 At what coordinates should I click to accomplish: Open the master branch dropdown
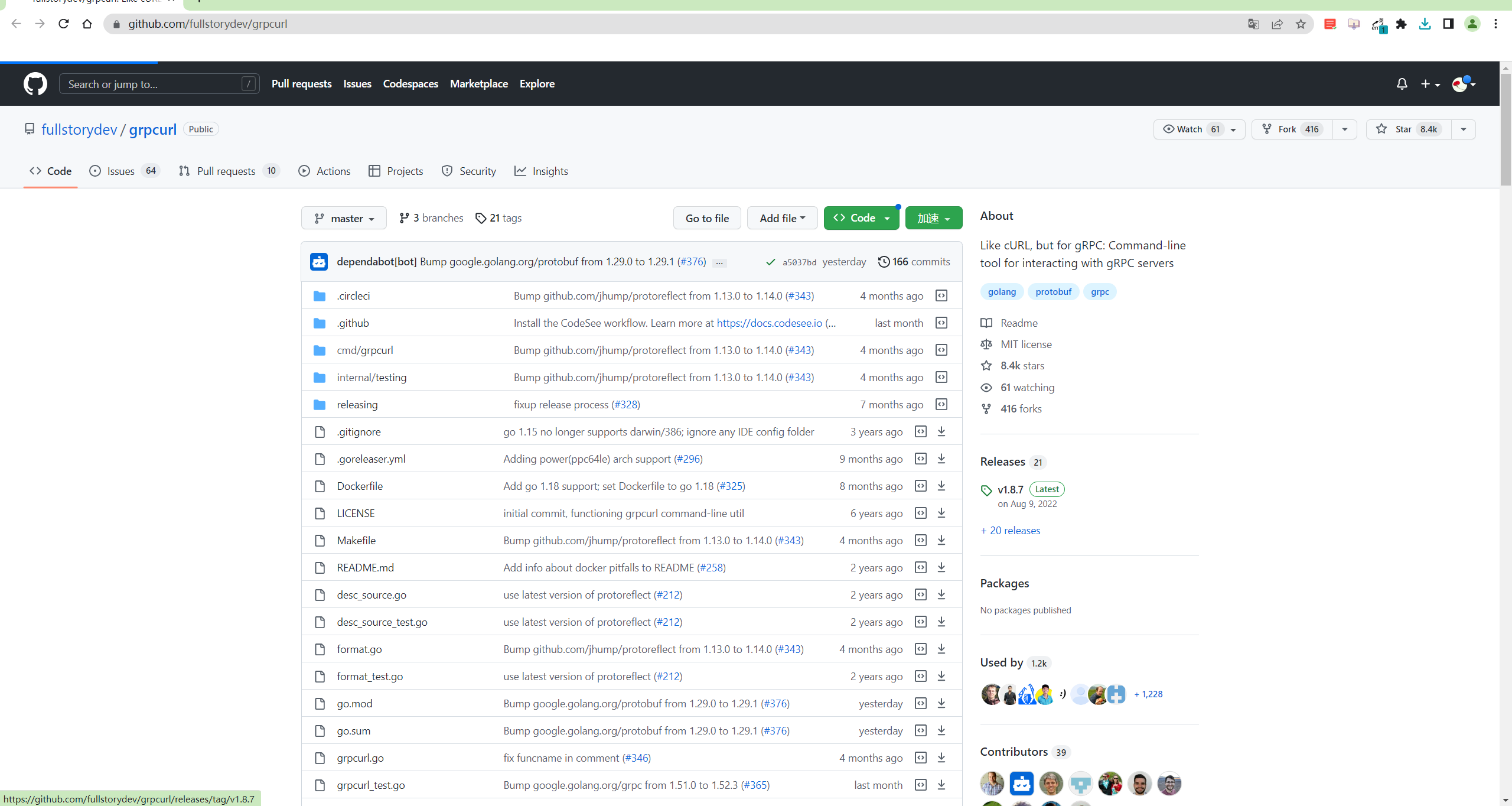[344, 218]
